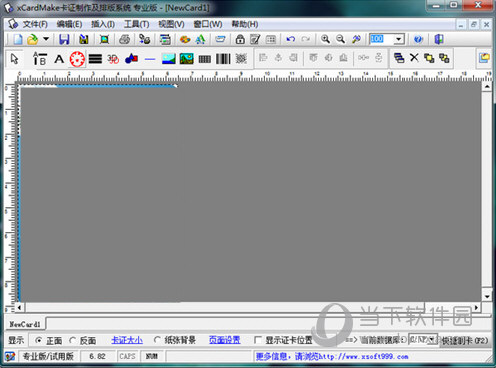
Task: Insert the green framed photo image
Action: click(x=187, y=59)
